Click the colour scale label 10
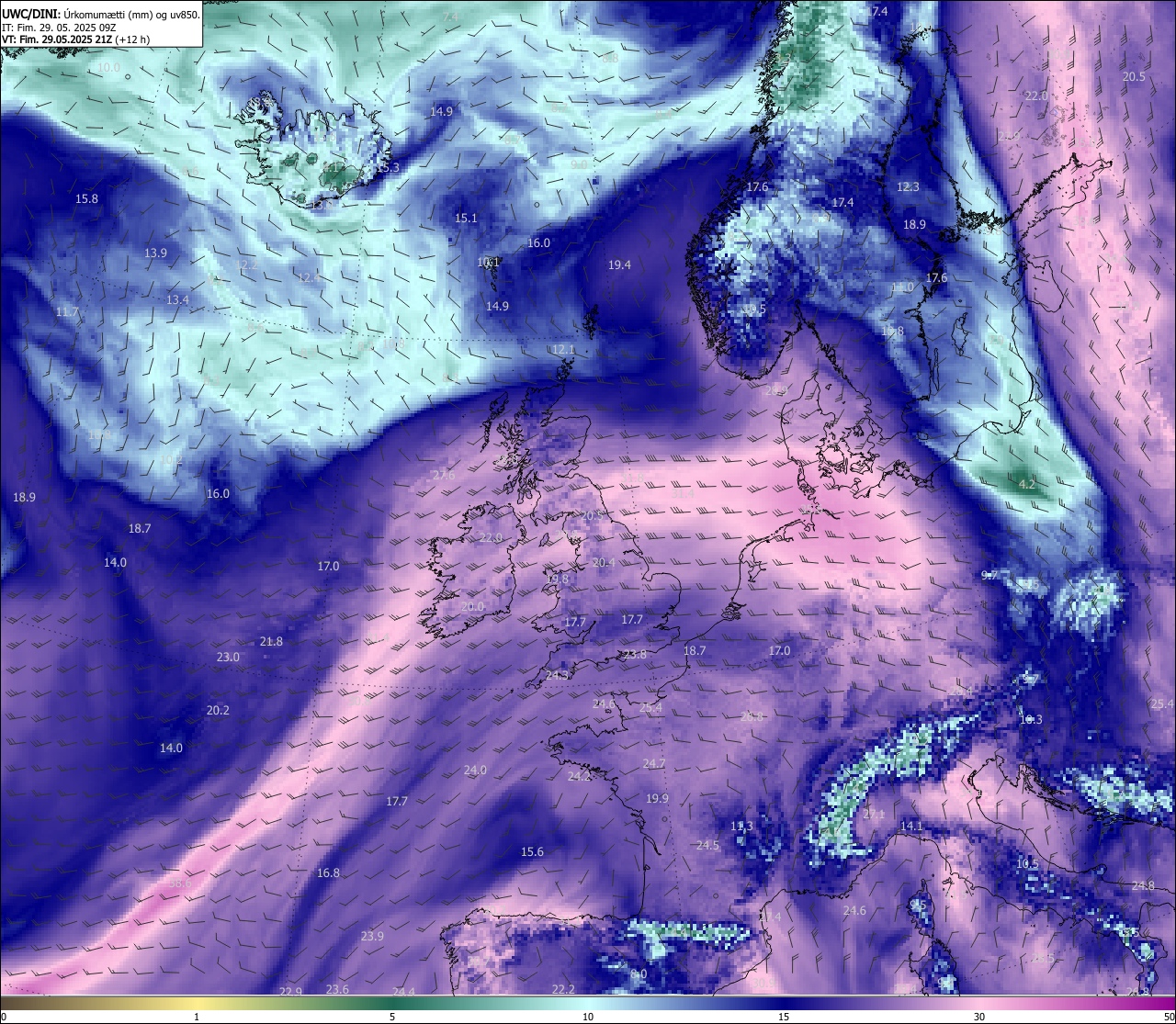The image size is (1176, 1024). pyautogui.click(x=588, y=1017)
